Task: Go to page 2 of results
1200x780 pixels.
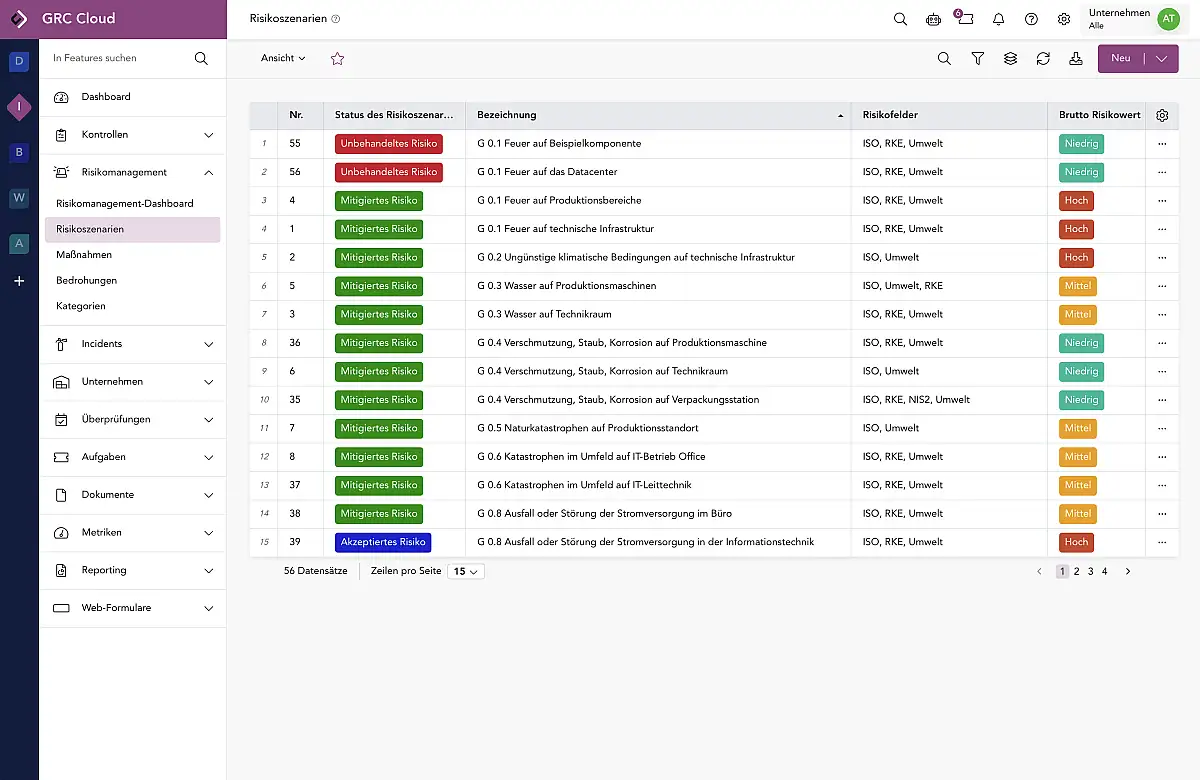Action: point(1076,572)
